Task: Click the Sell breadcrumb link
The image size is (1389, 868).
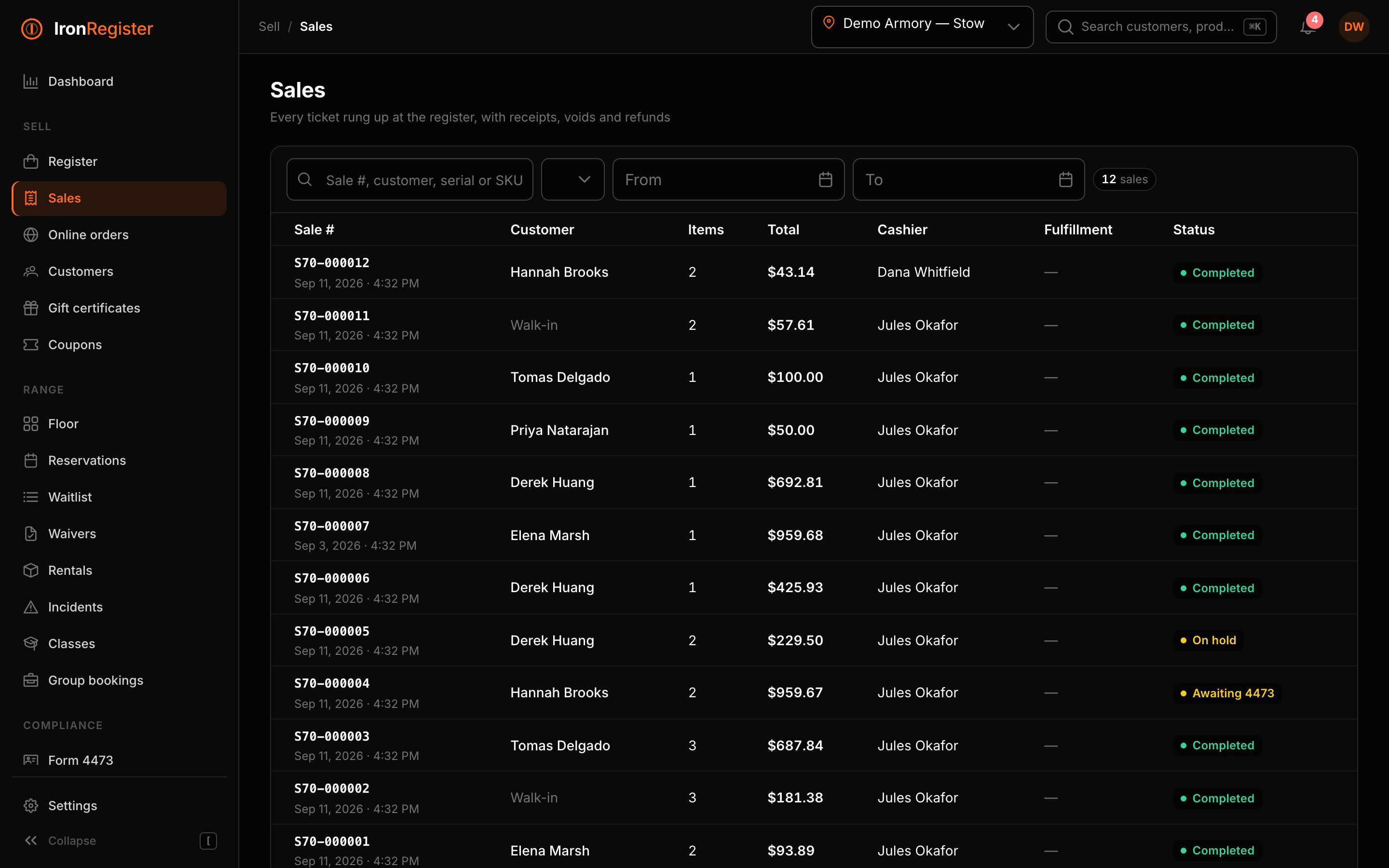Action: (x=269, y=27)
